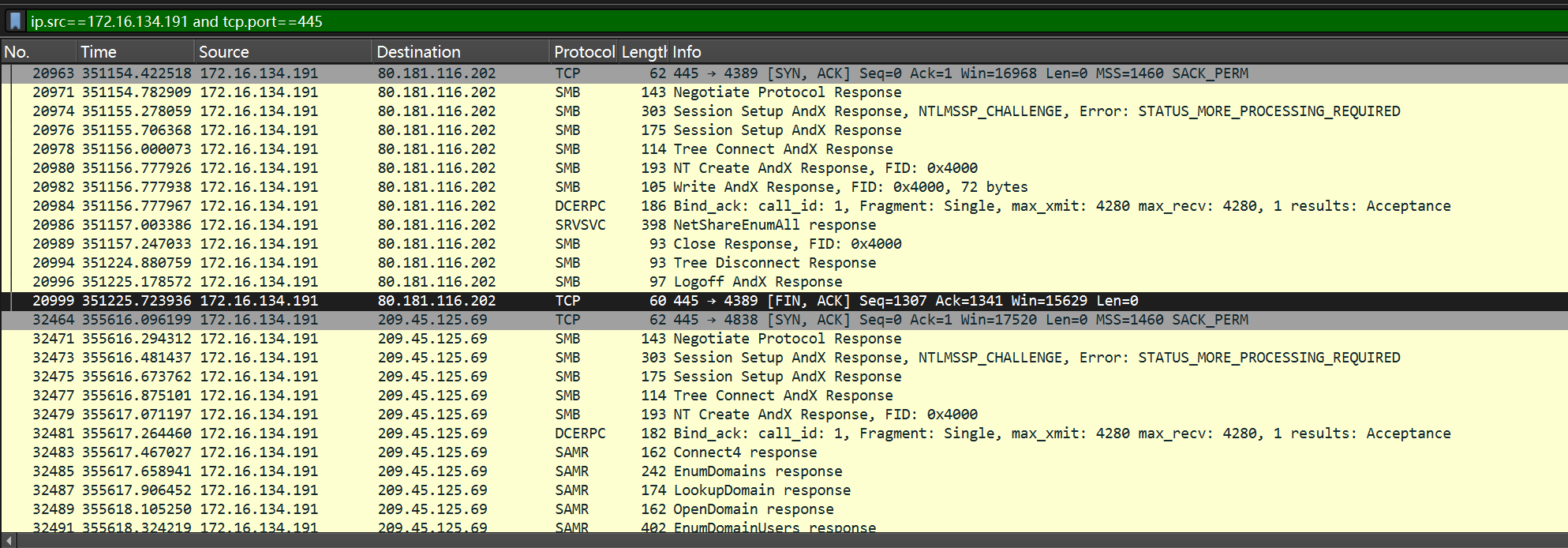Sort by the Info column header
This screenshot has height=548, width=1568.
point(1118,52)
